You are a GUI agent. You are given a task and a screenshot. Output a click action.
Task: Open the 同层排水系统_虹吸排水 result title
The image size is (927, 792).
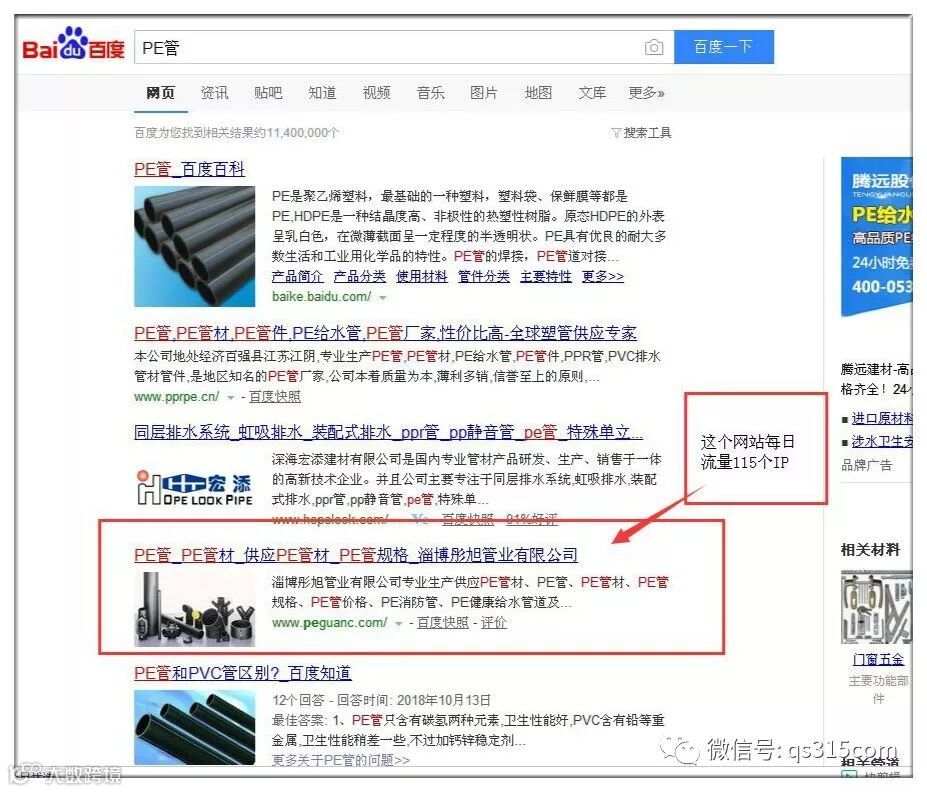388,432
